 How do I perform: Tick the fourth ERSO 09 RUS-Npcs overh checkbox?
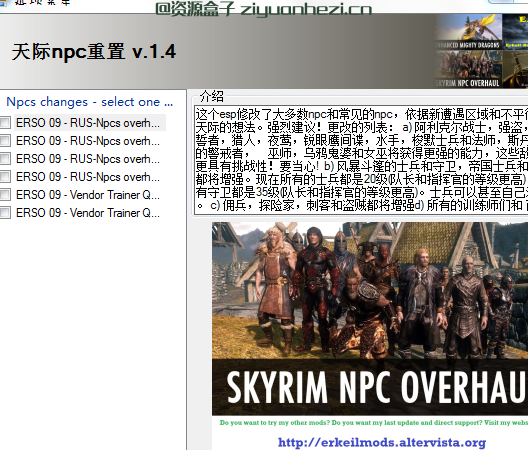[x=5, y=176]
